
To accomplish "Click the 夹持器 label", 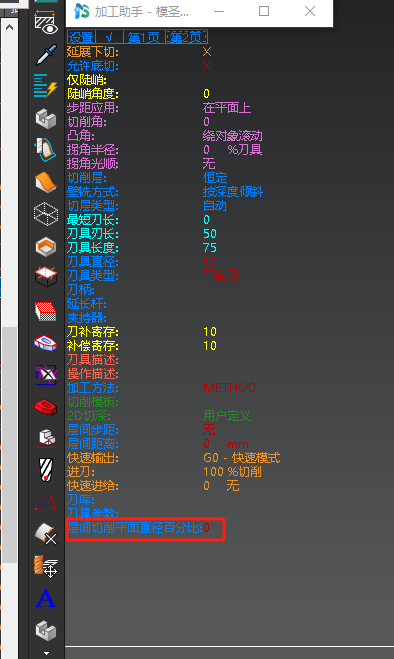I will (87, 318).
